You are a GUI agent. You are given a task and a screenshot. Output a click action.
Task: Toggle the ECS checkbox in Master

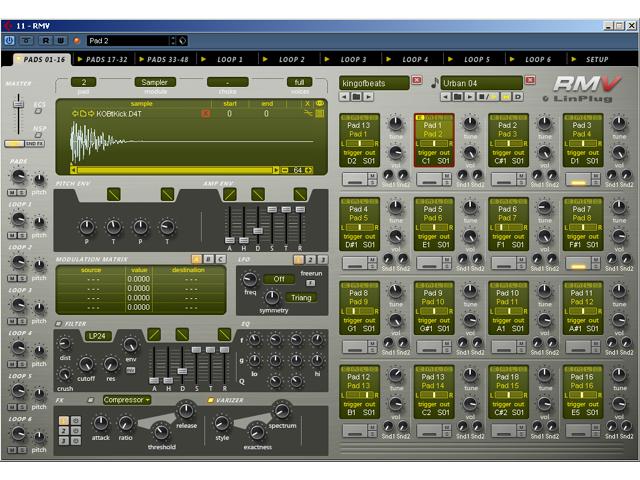[38, 111]
